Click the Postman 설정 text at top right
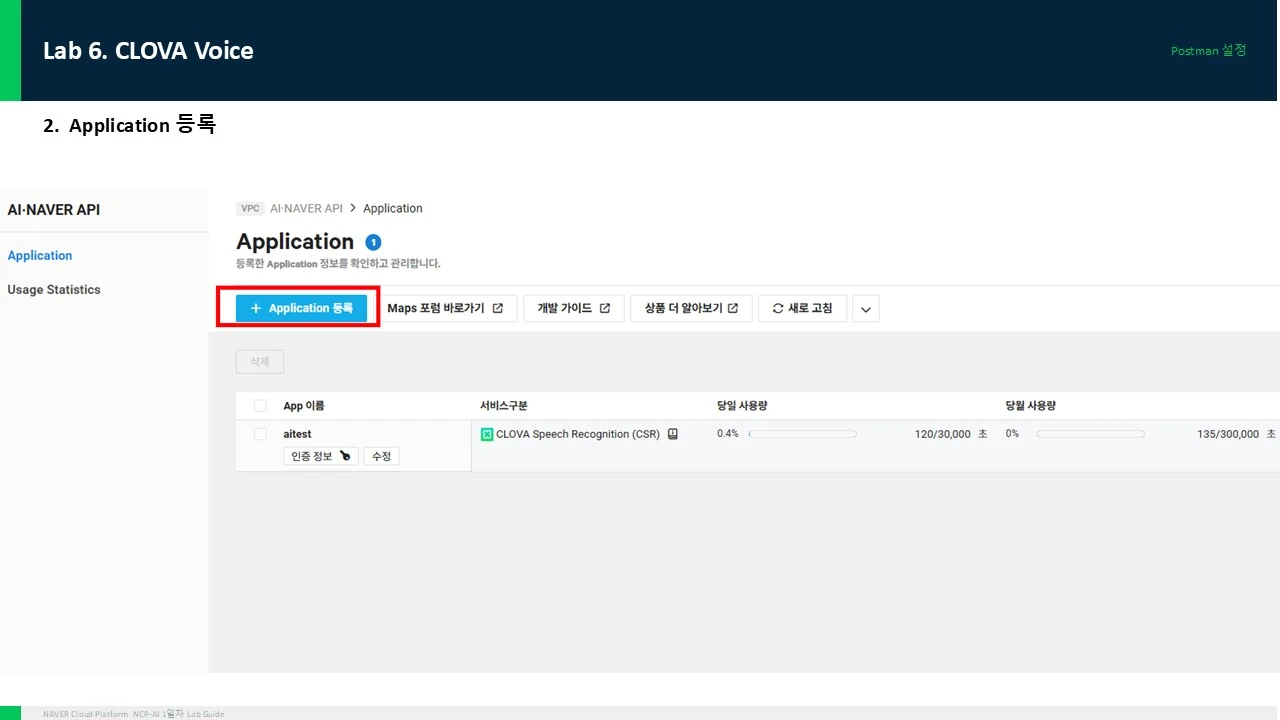 pos(1209,50)
